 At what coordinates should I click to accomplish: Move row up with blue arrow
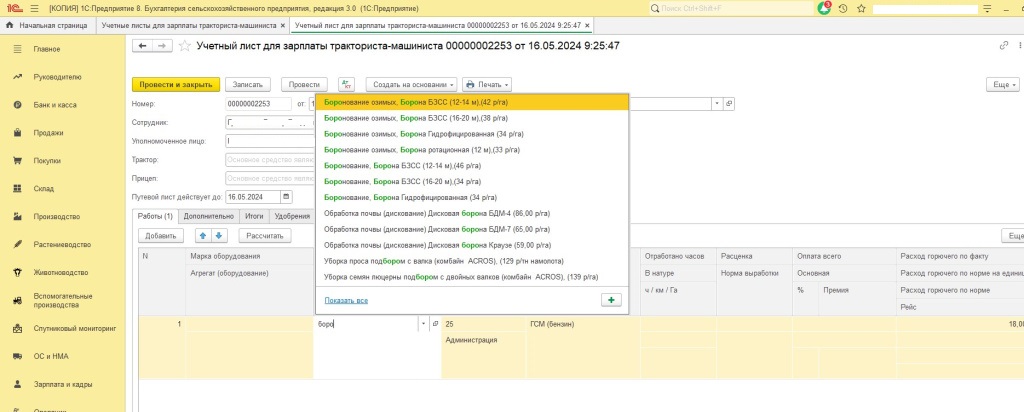coord(203,236)
